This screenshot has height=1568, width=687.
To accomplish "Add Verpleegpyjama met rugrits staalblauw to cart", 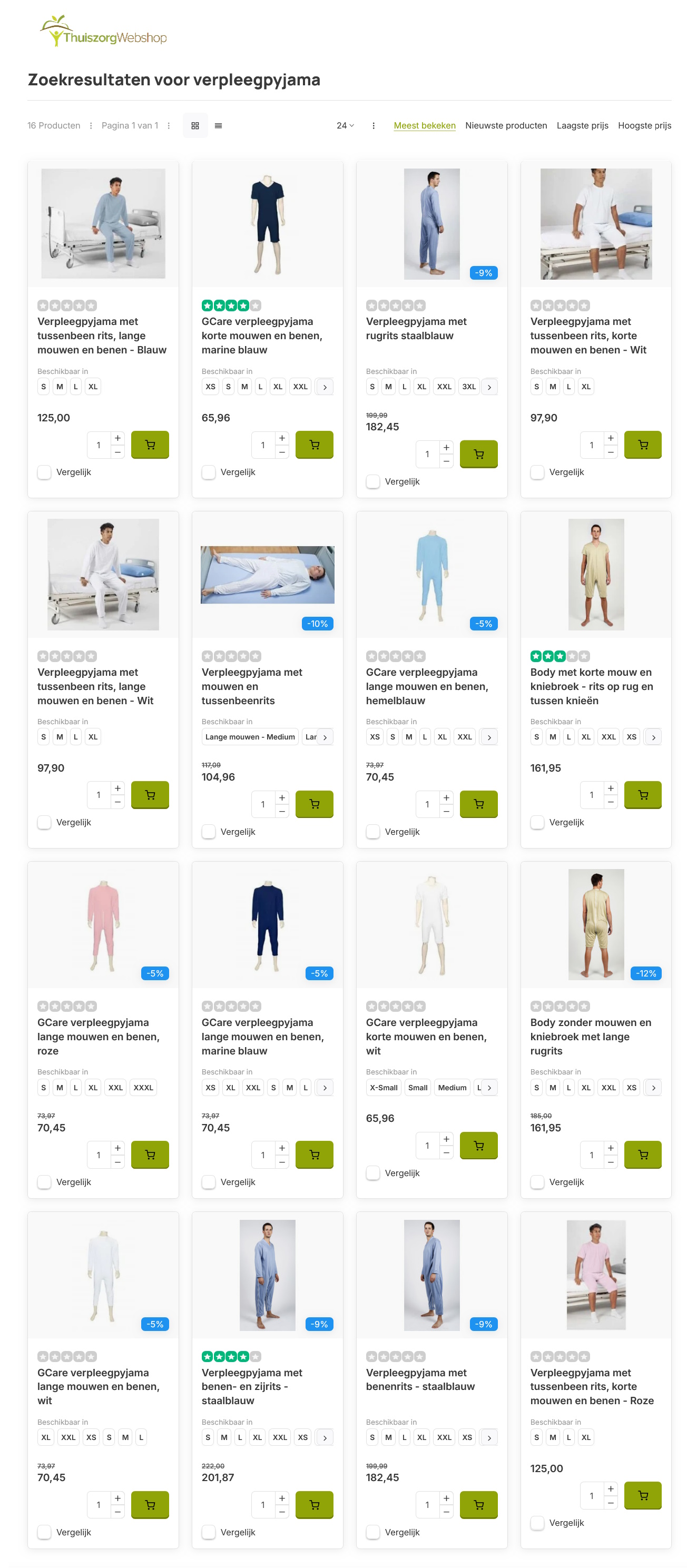I will click(x=479, y=454).
